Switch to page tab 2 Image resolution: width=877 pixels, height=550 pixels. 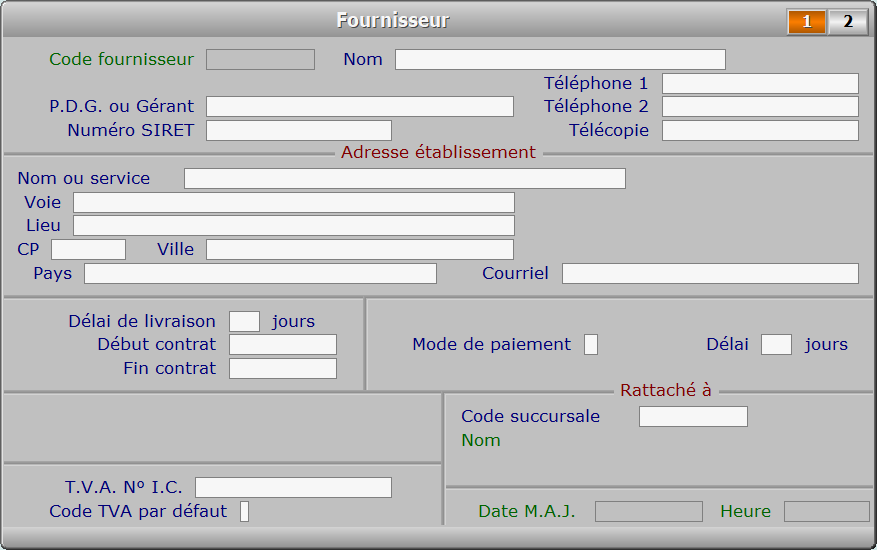tap(847, 22)
